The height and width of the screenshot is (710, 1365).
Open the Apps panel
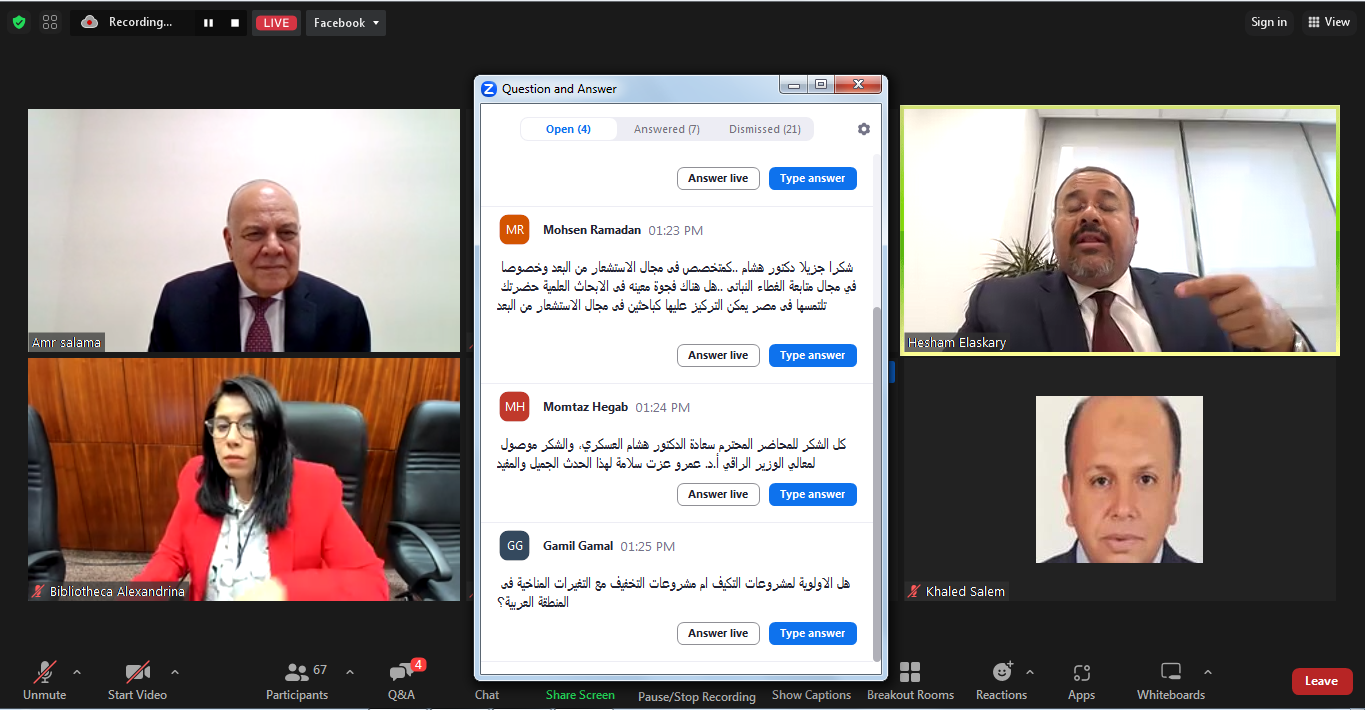coord(1081,680)
